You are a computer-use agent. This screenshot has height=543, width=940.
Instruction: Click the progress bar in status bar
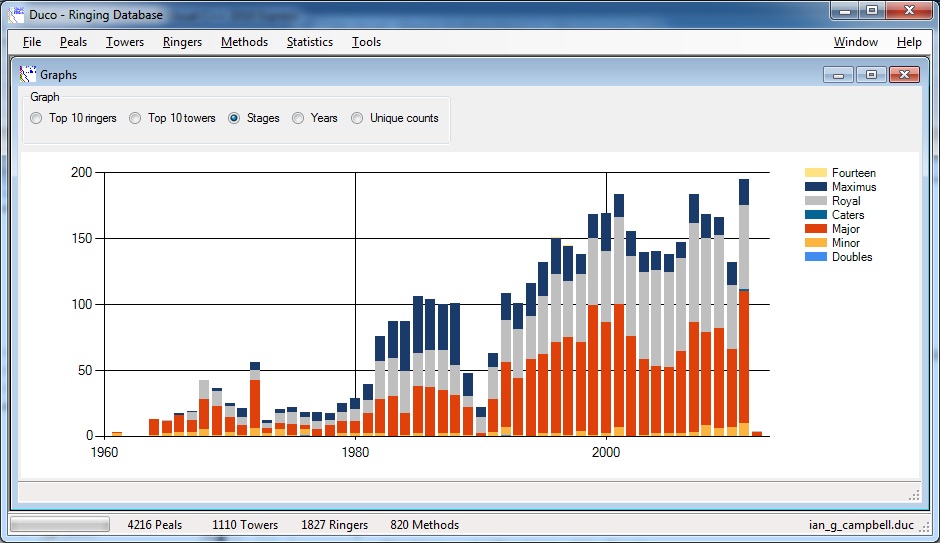click(x=60, y=524)
